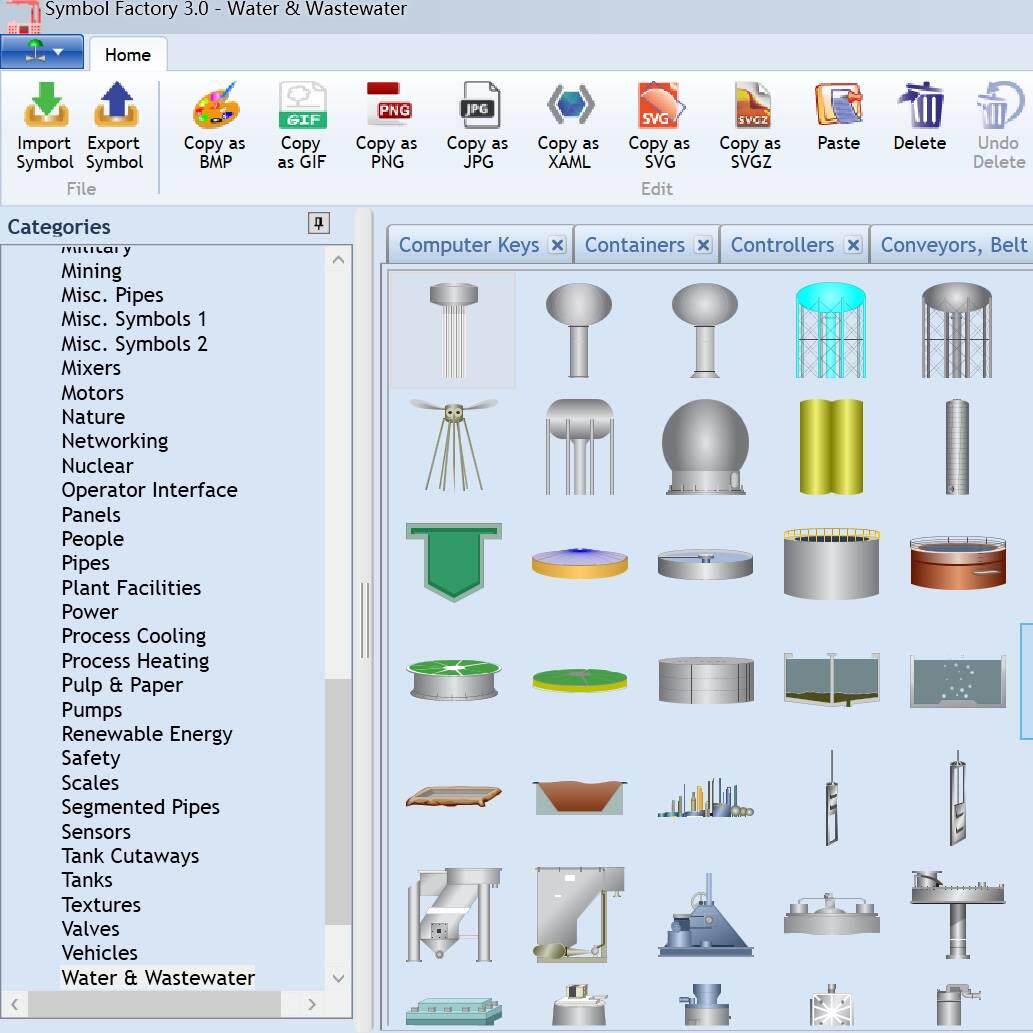Click the Undo Delete icon
Viewport: 1033px width, 1033px height.
999,105
